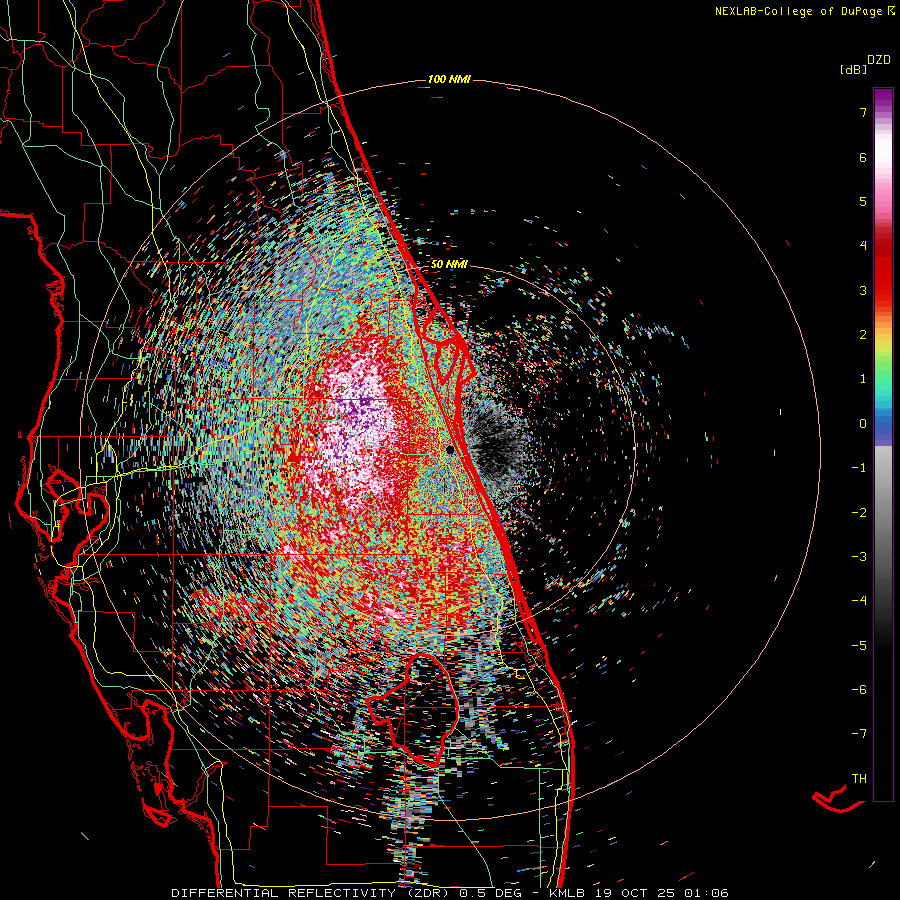
Task: Click the 0.5 DEG elevation label
Action: point(491,893)
